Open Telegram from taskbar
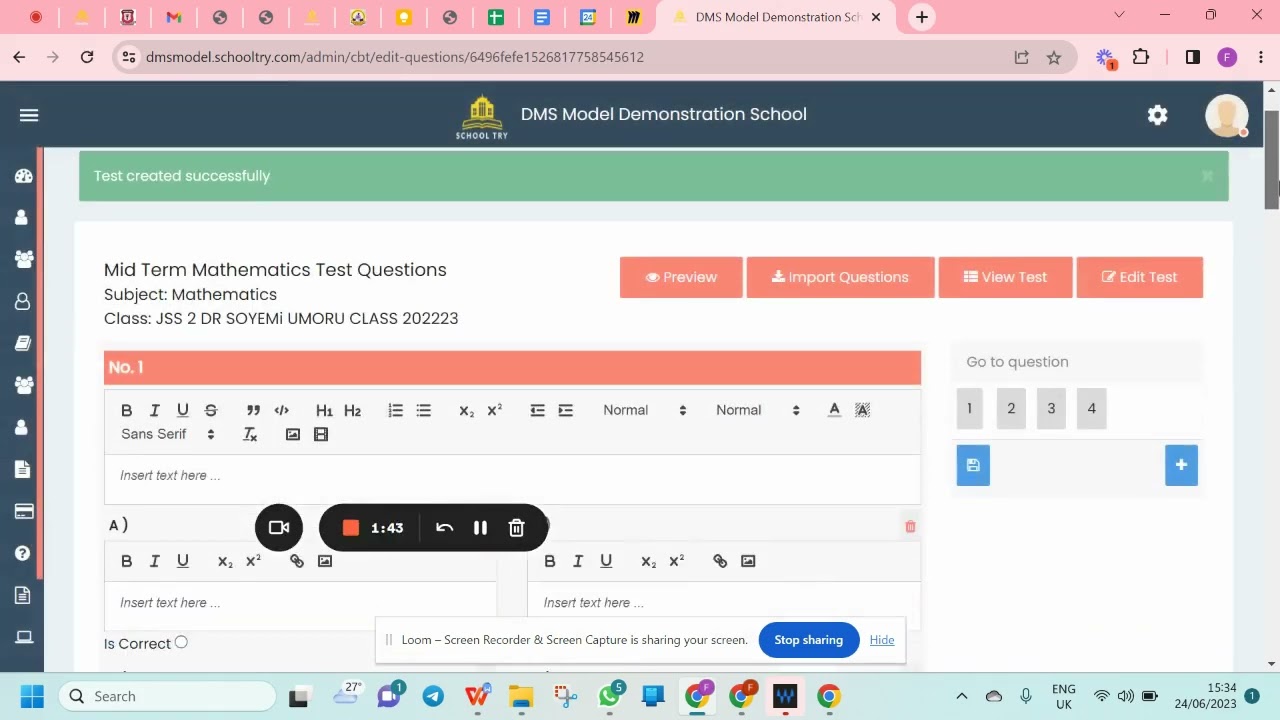 (433, 696)
